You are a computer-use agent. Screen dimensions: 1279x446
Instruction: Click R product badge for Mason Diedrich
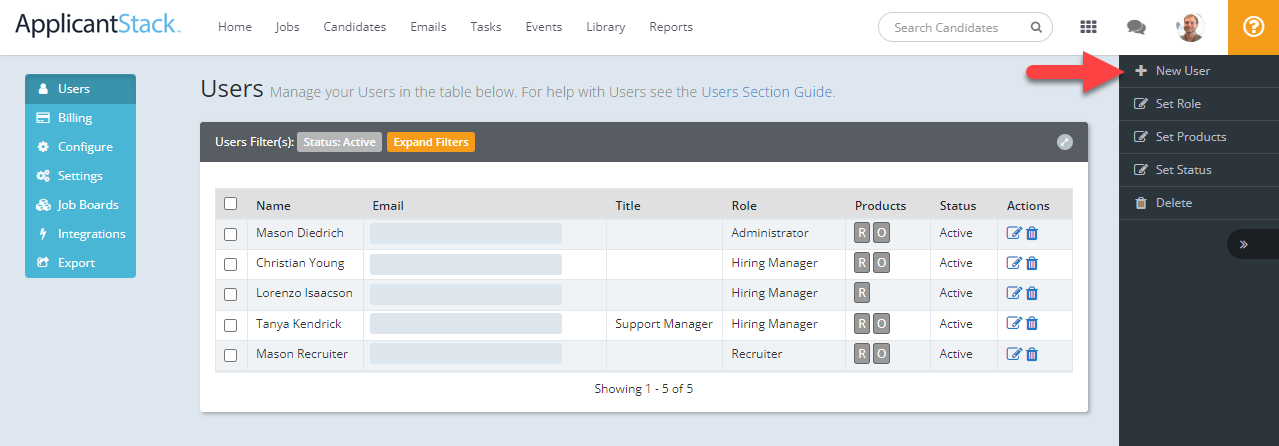[862, 233]
